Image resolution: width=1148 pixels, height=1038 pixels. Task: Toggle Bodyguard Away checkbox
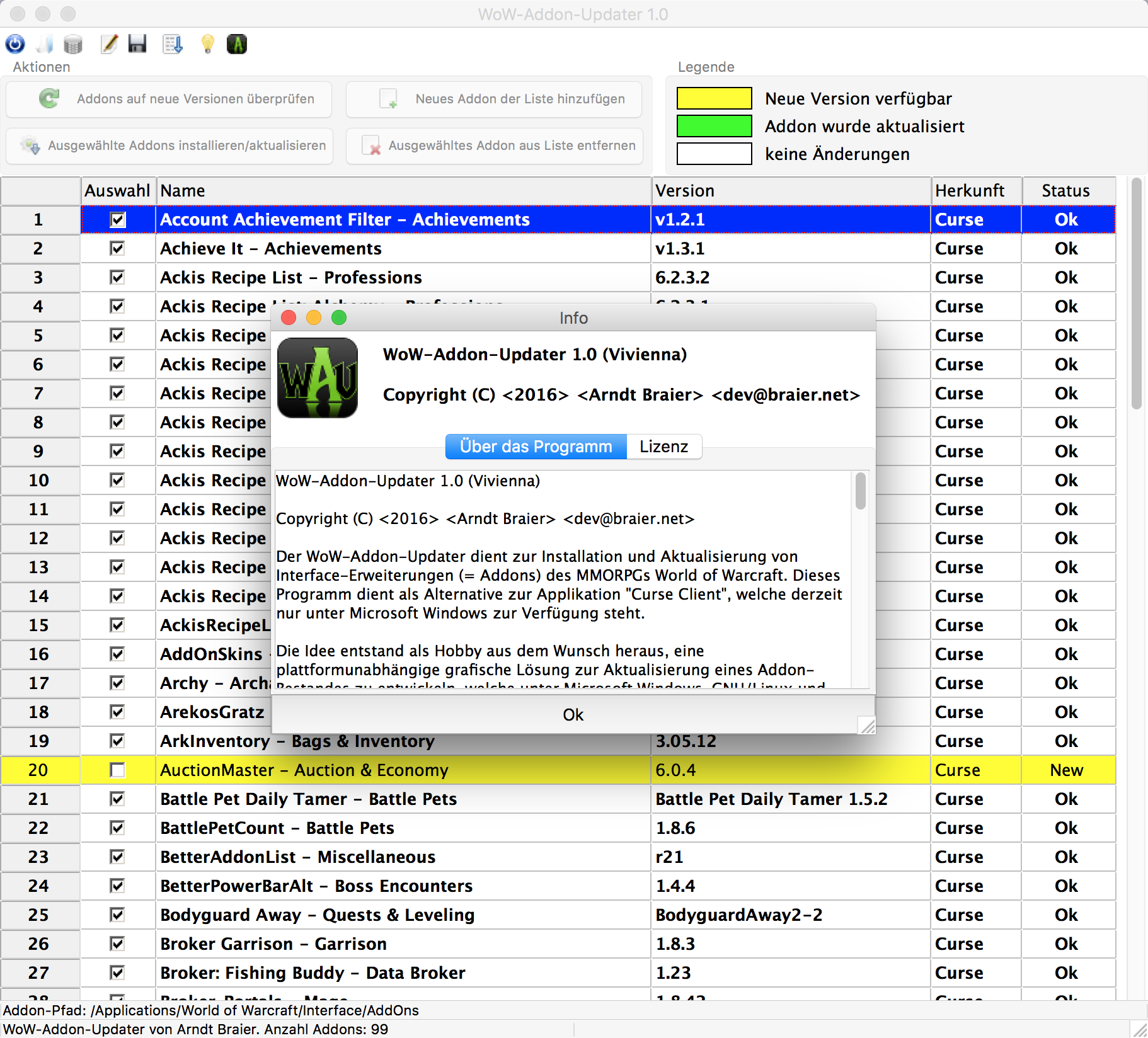coord(118,915)
